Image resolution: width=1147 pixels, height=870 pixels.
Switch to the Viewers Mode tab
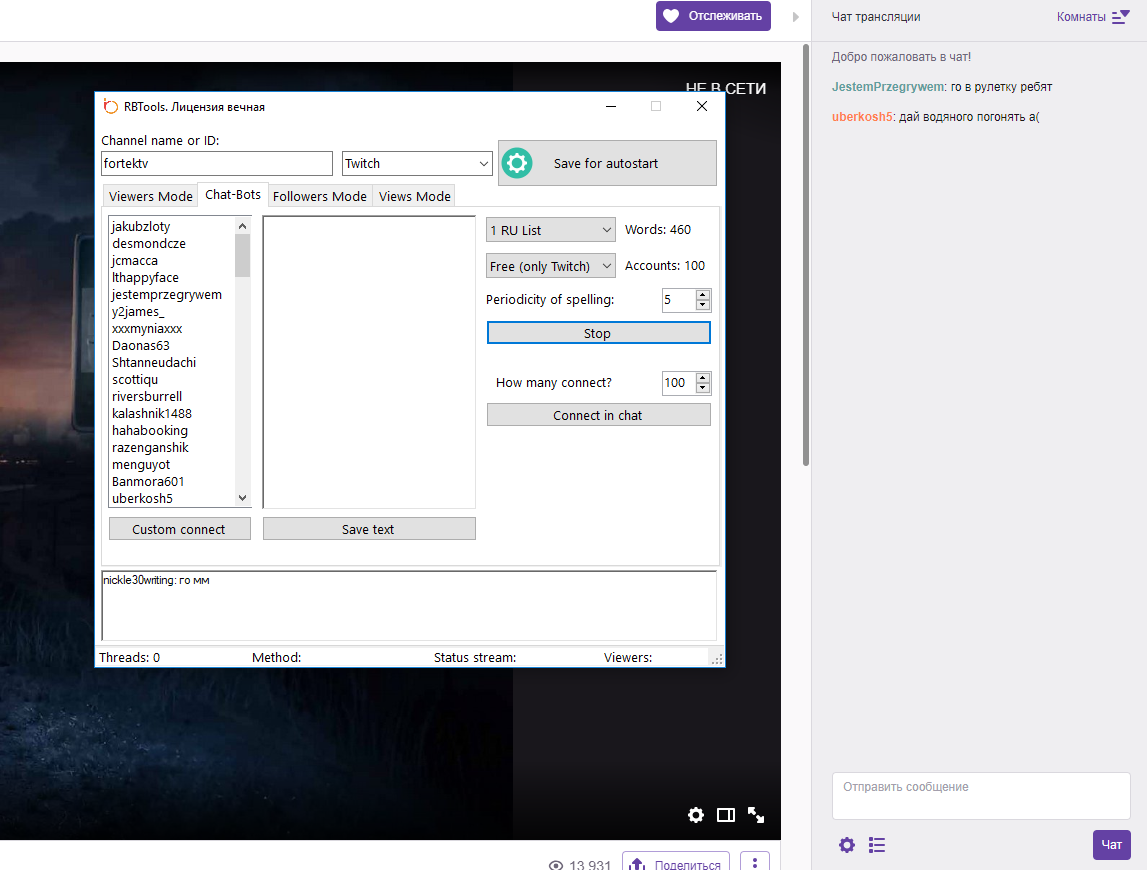coord(150,196)
